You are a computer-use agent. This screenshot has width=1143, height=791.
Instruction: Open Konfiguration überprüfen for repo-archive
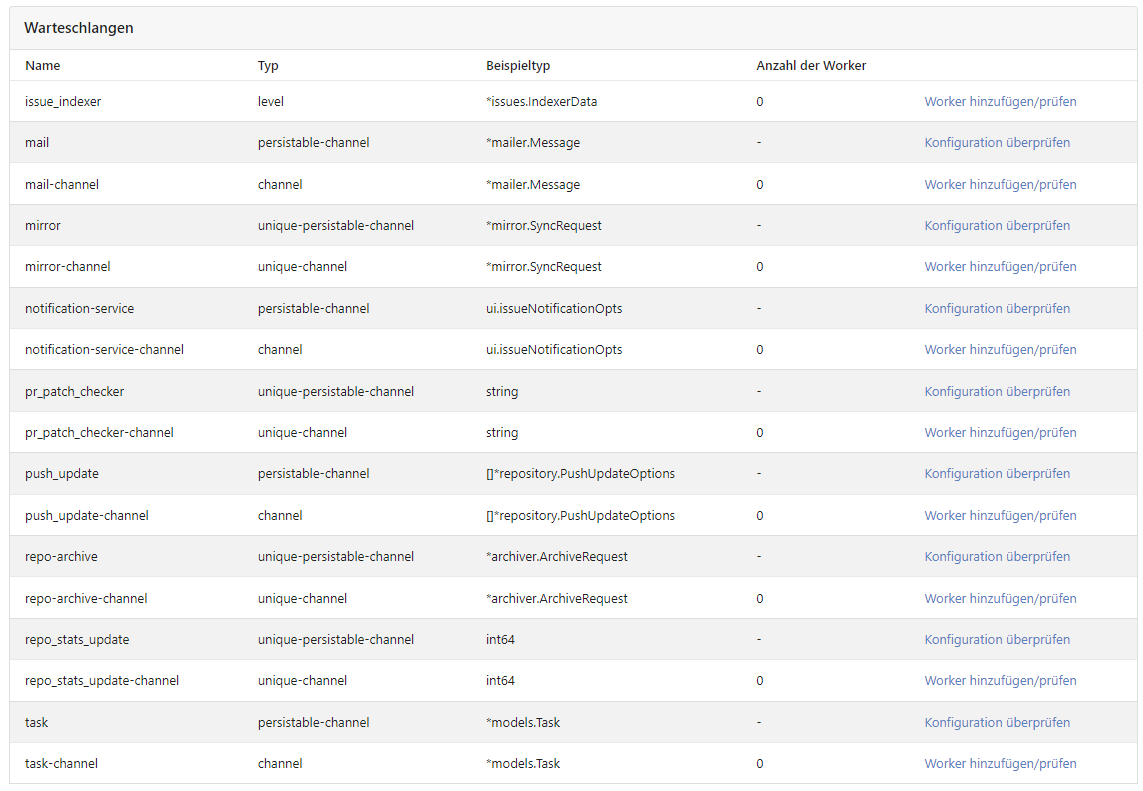(x=997, y=556)
